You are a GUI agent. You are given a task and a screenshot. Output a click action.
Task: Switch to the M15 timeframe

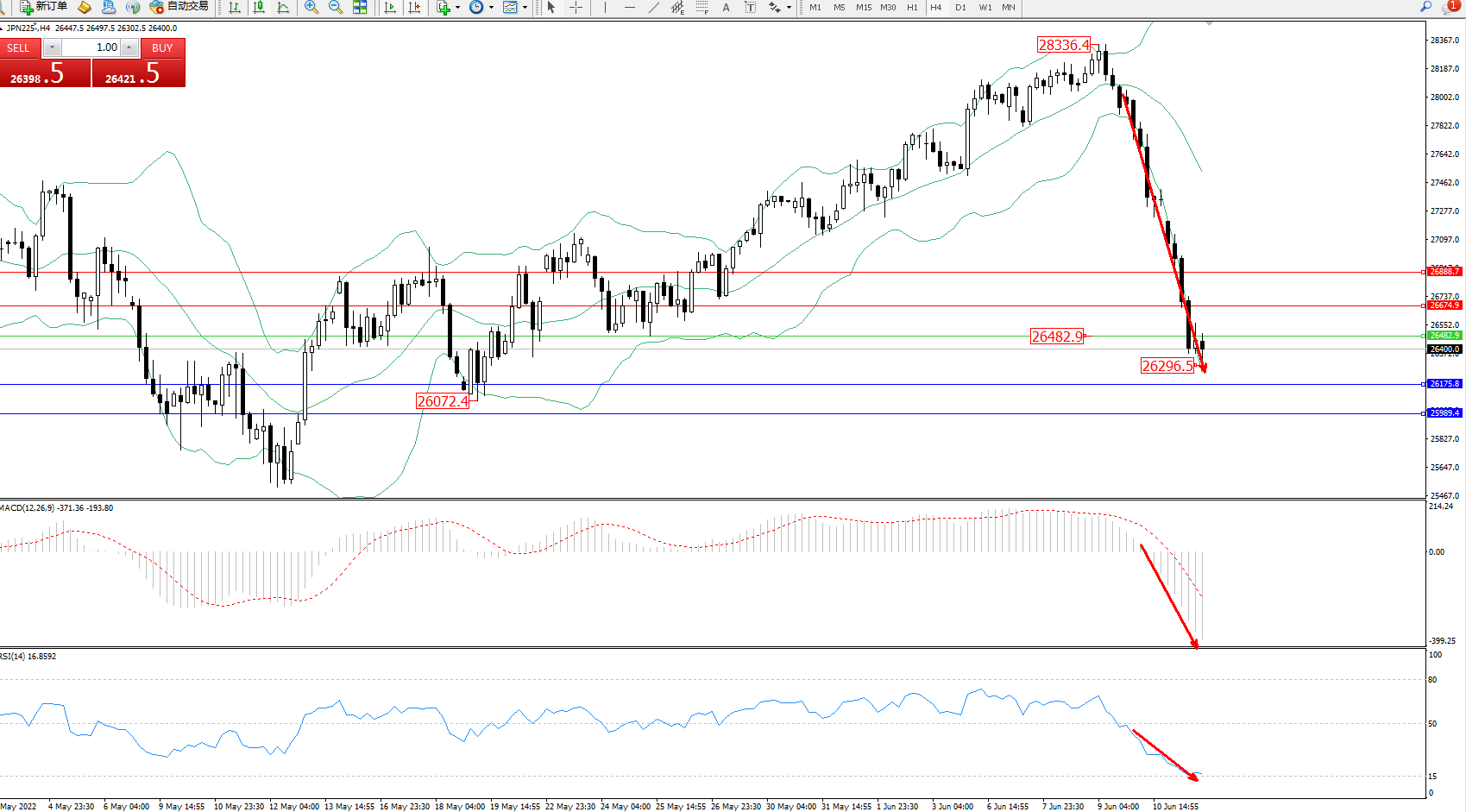pos(864,7)
